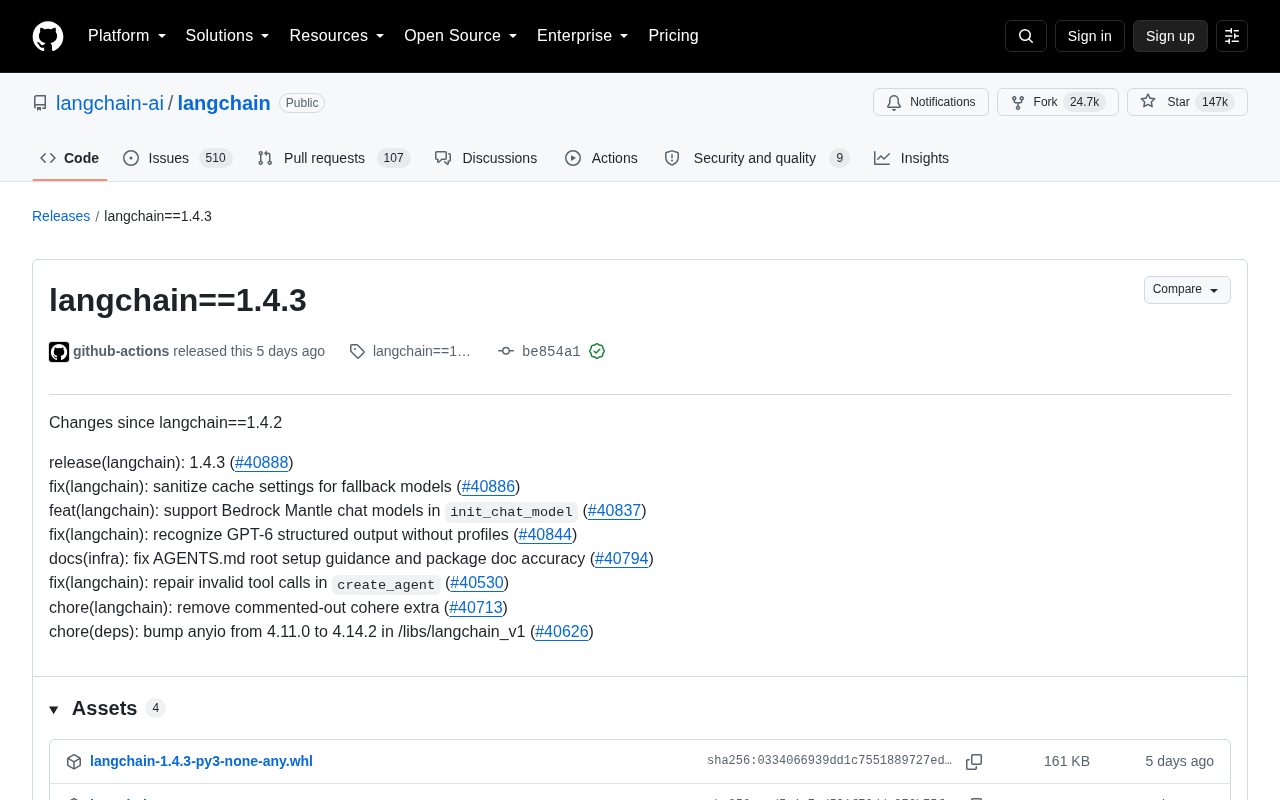Open pull request #40888
Image resolution: width=1280 pixels, height=800 pixels.
[x=262, y=463]
